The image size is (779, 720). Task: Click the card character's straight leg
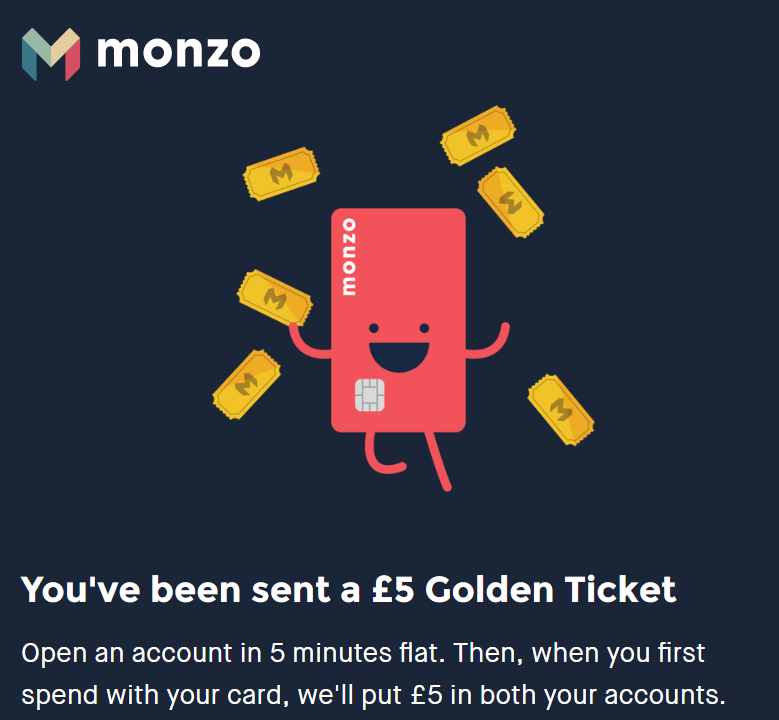pyautogui.click(x=438, y=462)
